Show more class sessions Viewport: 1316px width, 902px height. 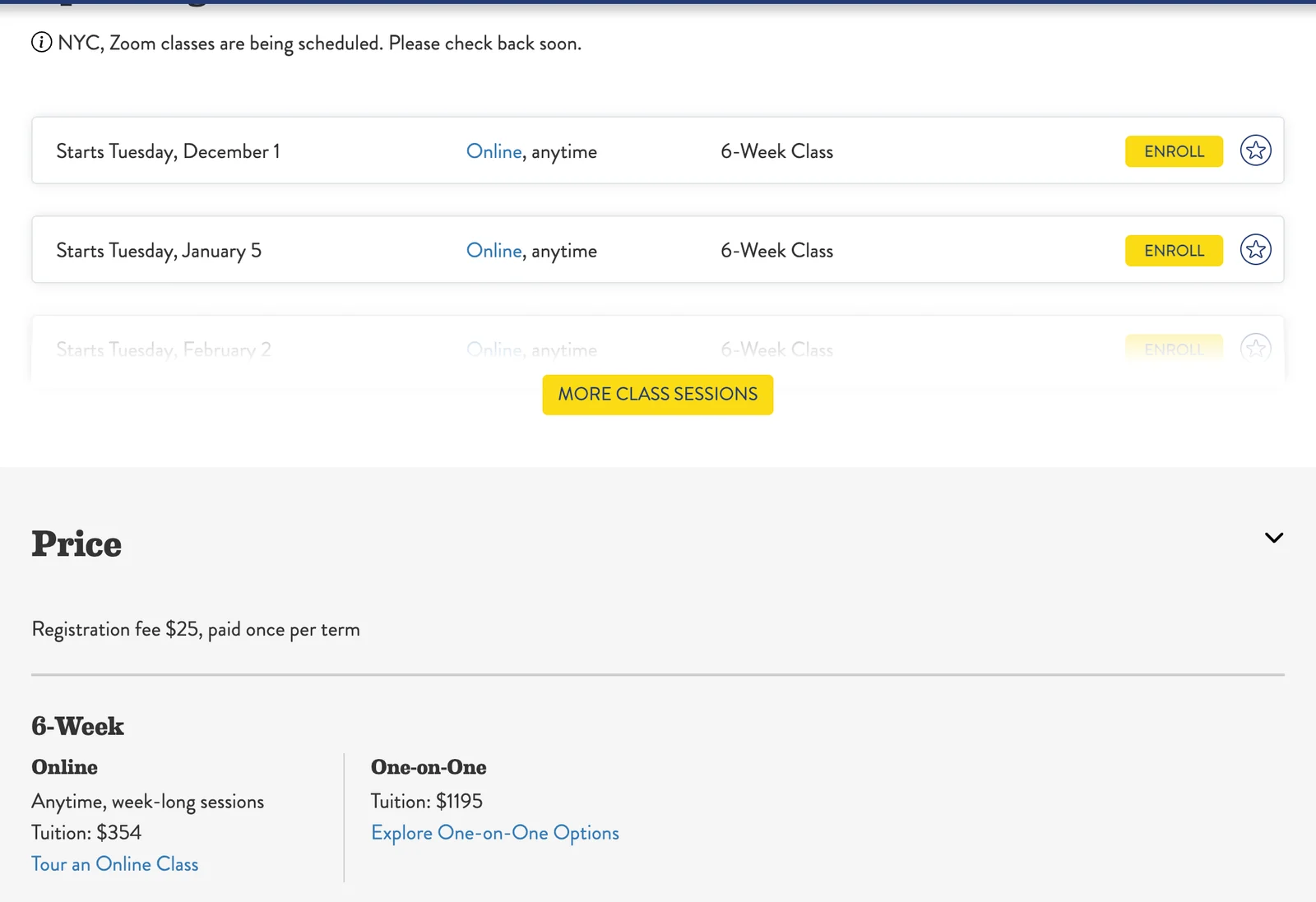[657, 395]
